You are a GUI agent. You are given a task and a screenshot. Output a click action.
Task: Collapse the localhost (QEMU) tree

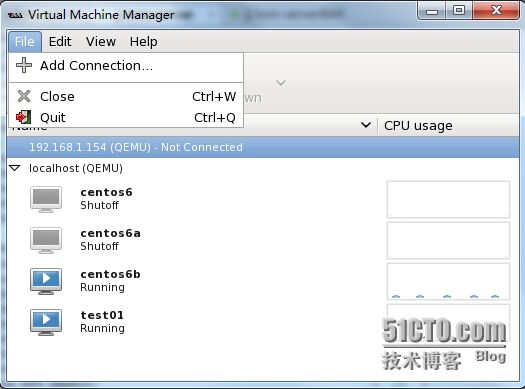pyautogui.click(x=15, y=168)
